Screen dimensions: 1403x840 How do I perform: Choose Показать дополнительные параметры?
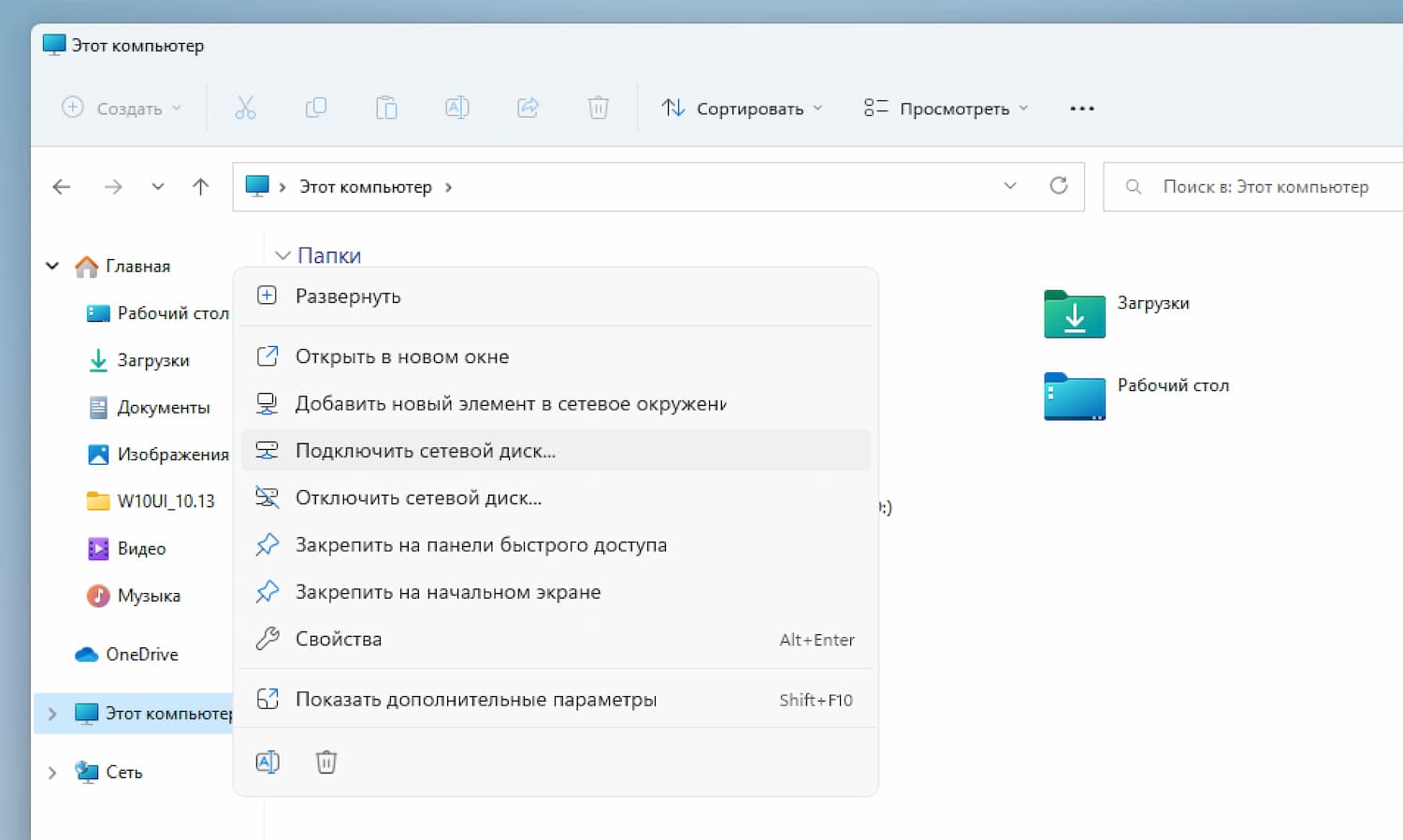pyautogui.click(x=475, y=700)
